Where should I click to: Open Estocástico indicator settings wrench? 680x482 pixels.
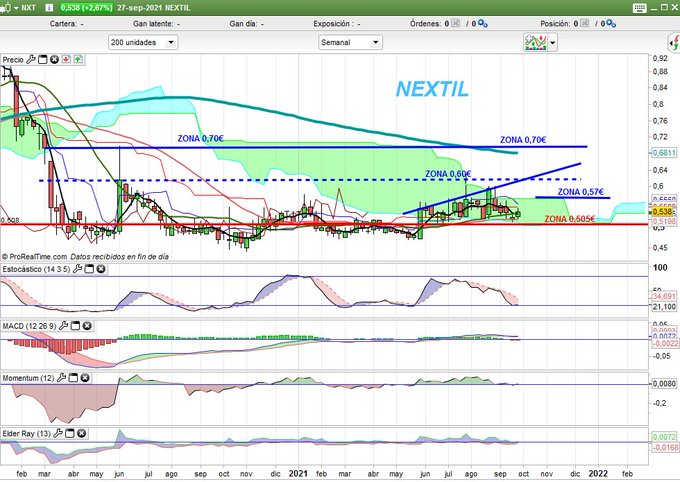(x=77, y=269)
